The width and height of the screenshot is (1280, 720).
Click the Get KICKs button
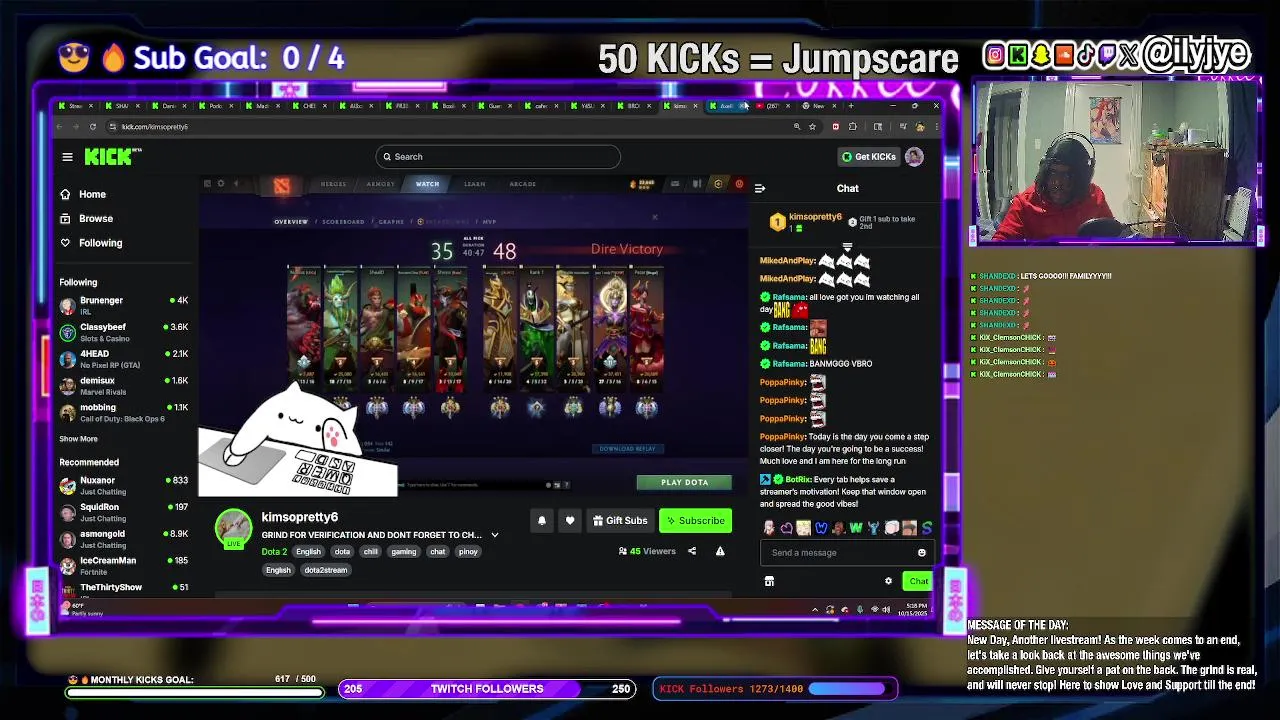(868, 157)
